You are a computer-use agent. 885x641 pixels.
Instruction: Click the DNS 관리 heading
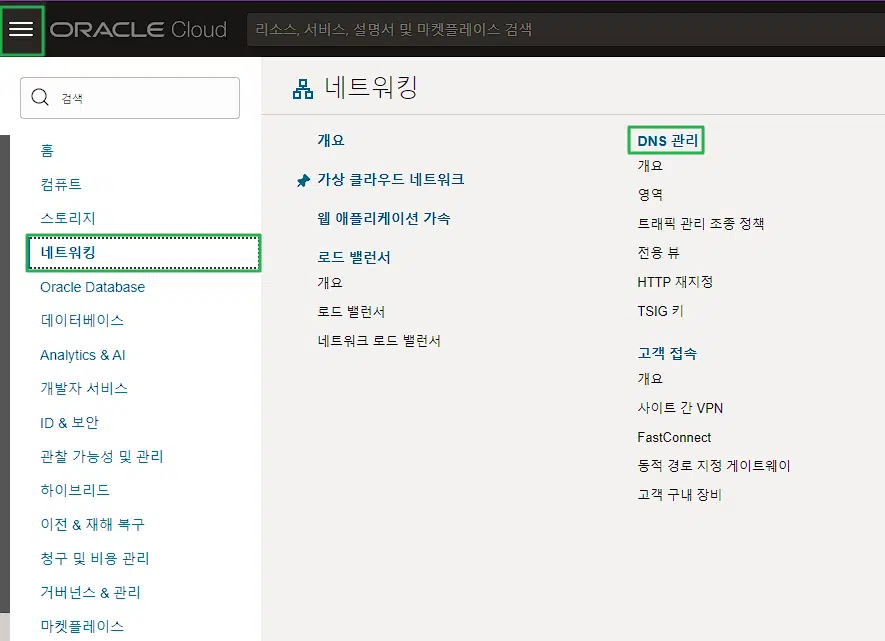pyautogui.click(x=667, y=141)
